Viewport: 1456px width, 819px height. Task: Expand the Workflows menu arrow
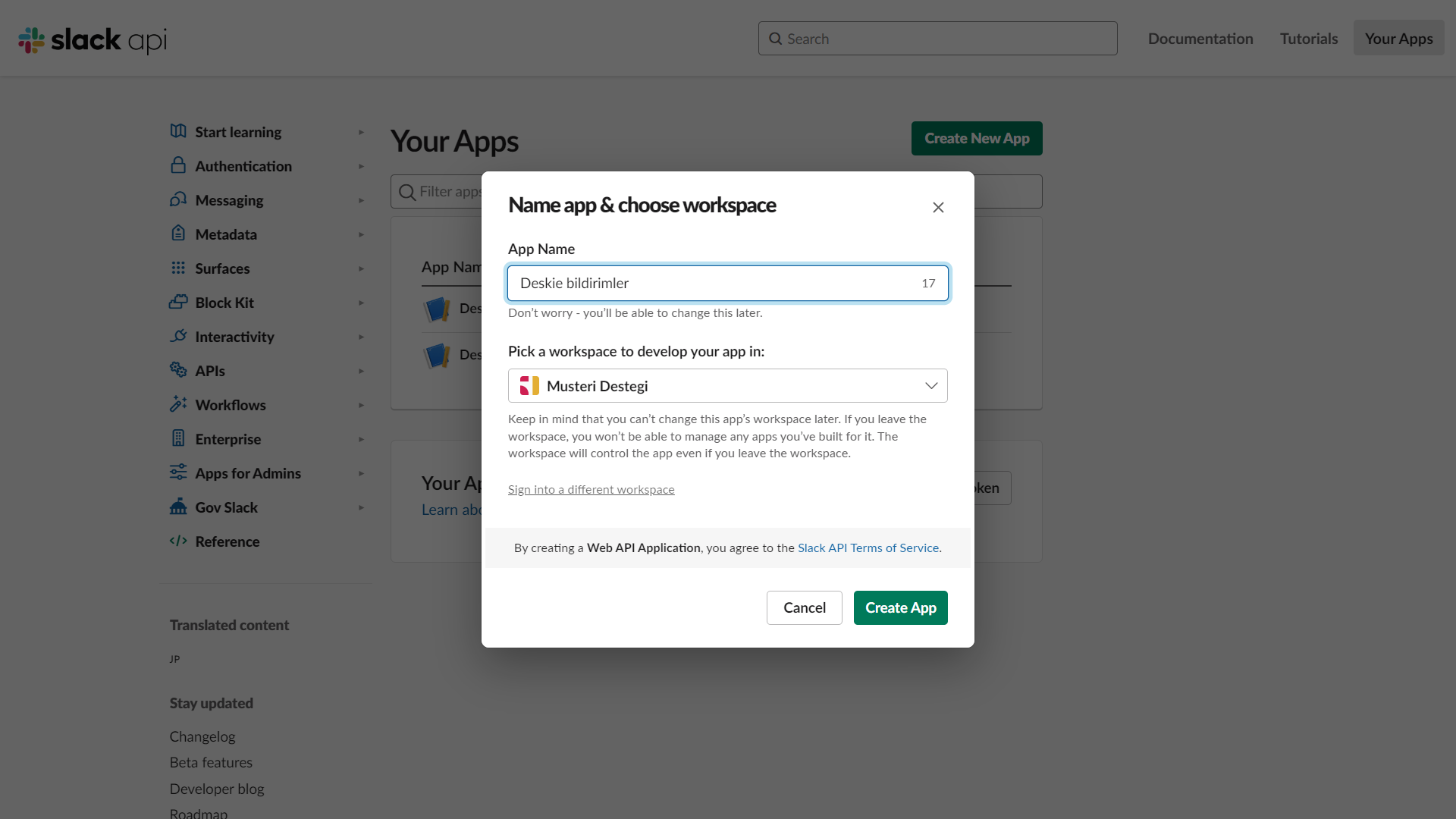coord(361,405)
